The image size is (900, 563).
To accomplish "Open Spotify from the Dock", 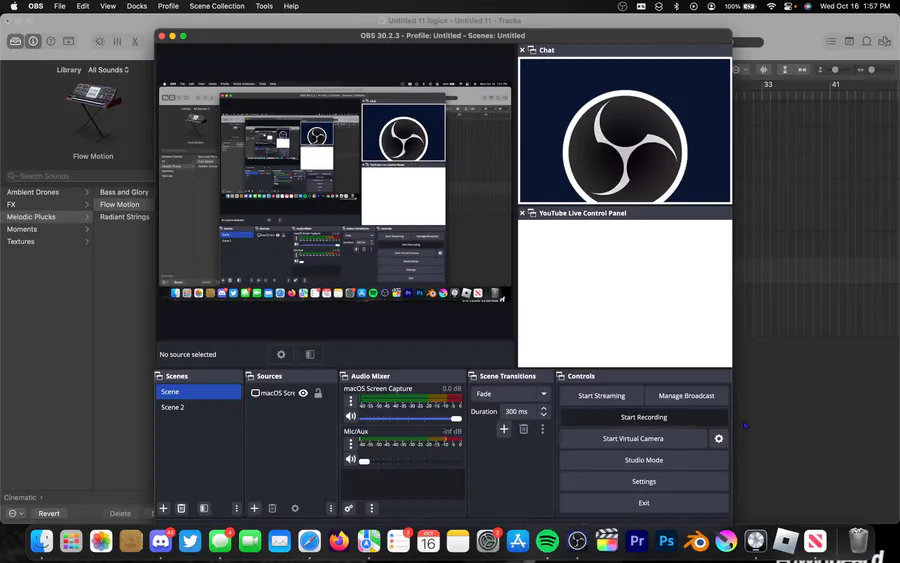I will click(x=547, y=541).
